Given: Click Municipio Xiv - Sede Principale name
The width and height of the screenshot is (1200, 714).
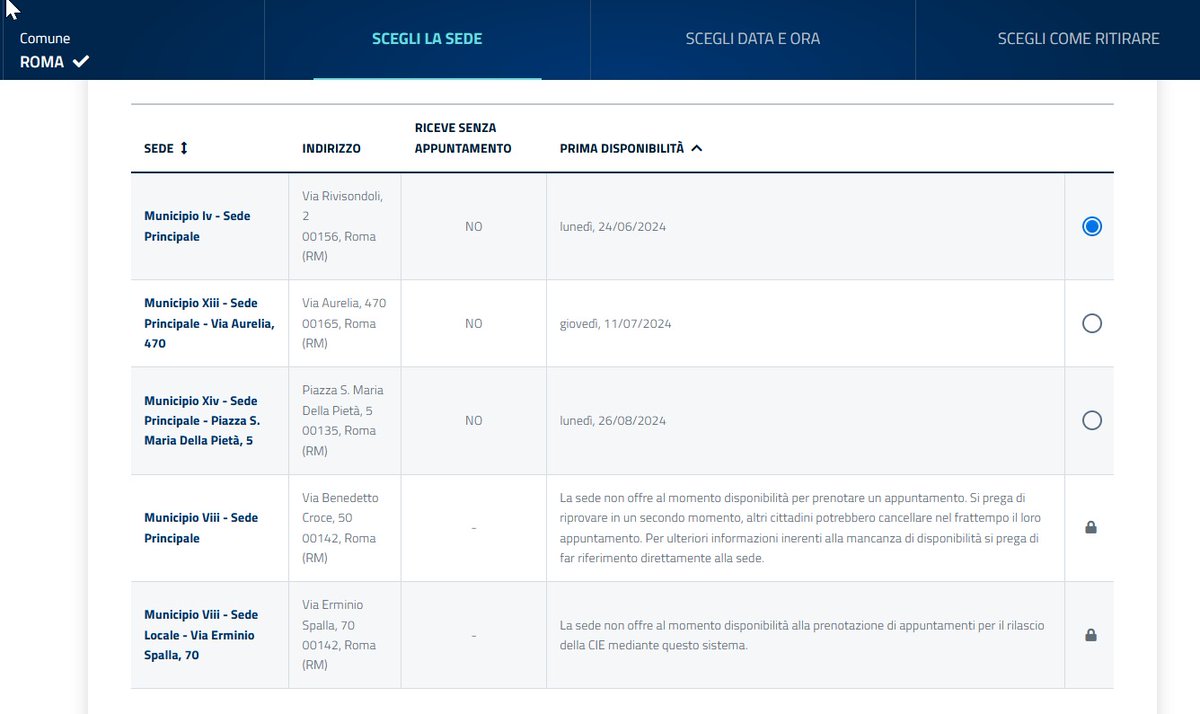Looking at the screenshot, I should pyautogui.click(x=202, y=421).
